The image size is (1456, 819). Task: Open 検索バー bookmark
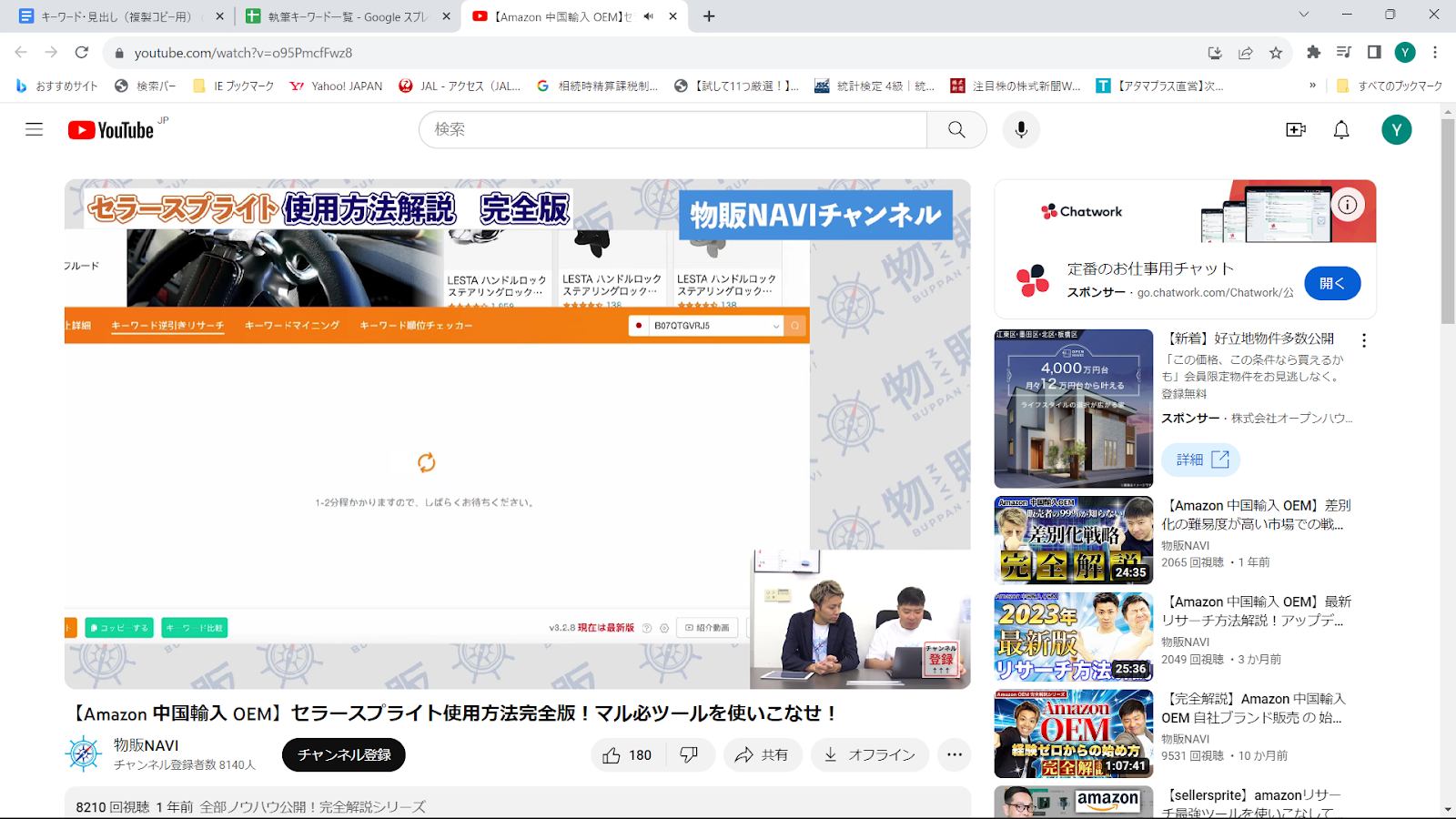point(146,86)
